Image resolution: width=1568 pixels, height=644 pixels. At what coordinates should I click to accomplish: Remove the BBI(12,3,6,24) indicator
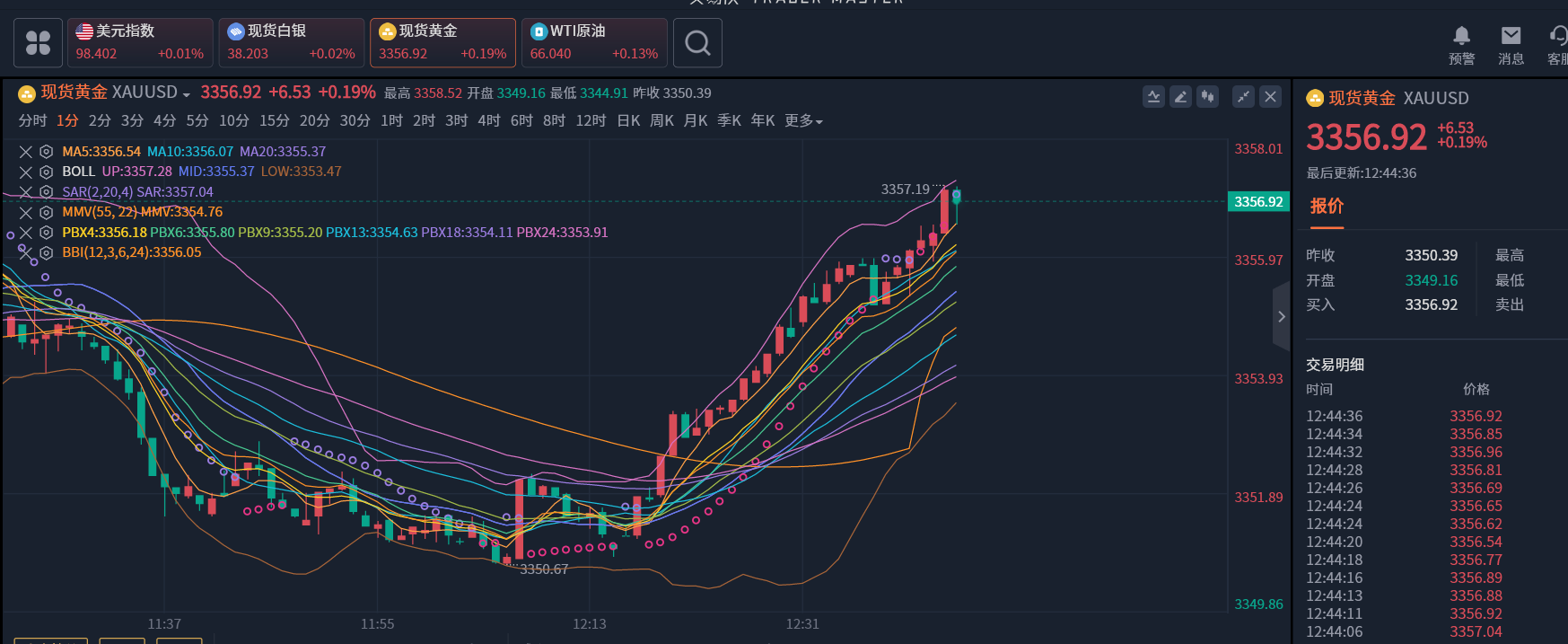(25, 252)
